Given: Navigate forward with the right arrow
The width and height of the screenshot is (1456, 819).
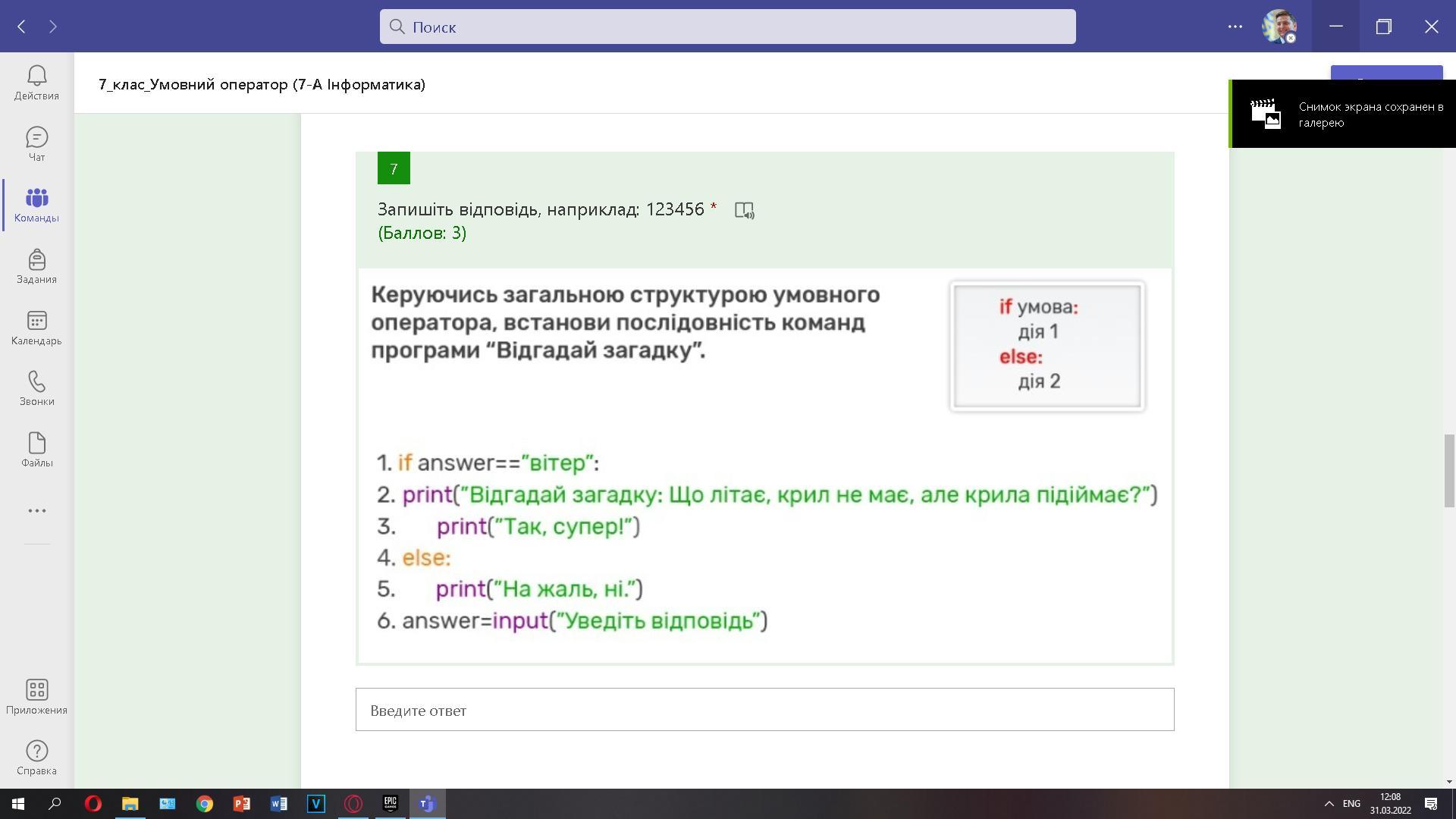Looking at the screenshot, I should pos(53,27).
